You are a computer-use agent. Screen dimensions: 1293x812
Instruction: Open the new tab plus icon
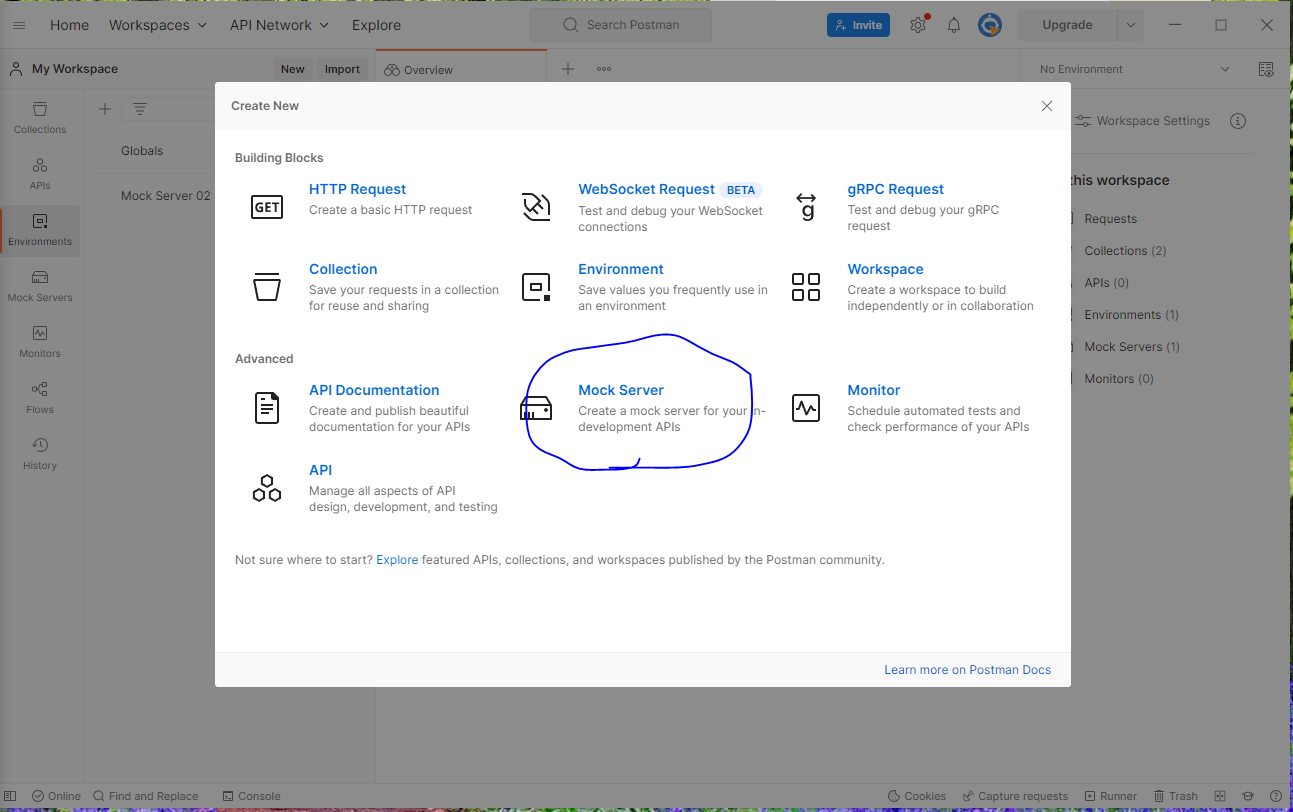[568, 69]
